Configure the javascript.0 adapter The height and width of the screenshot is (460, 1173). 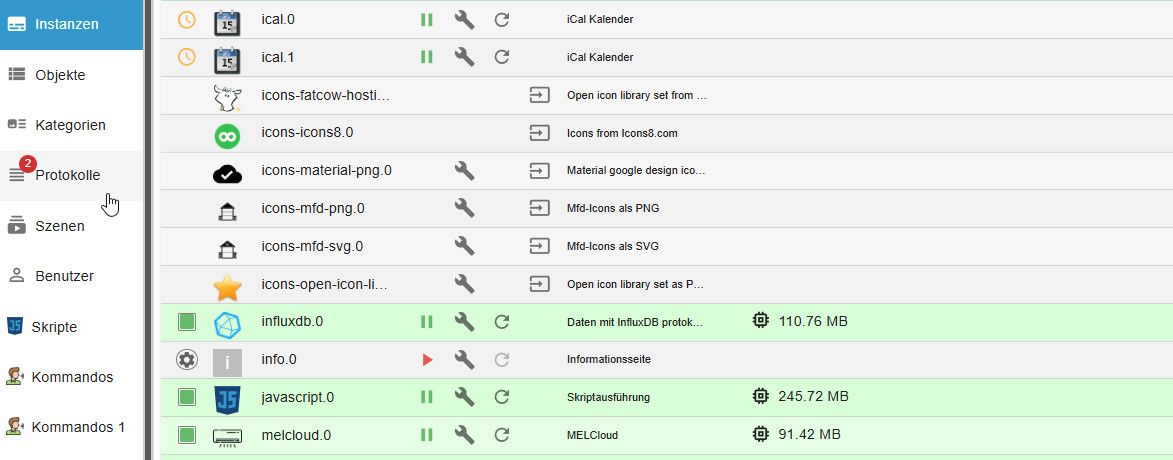464,397
